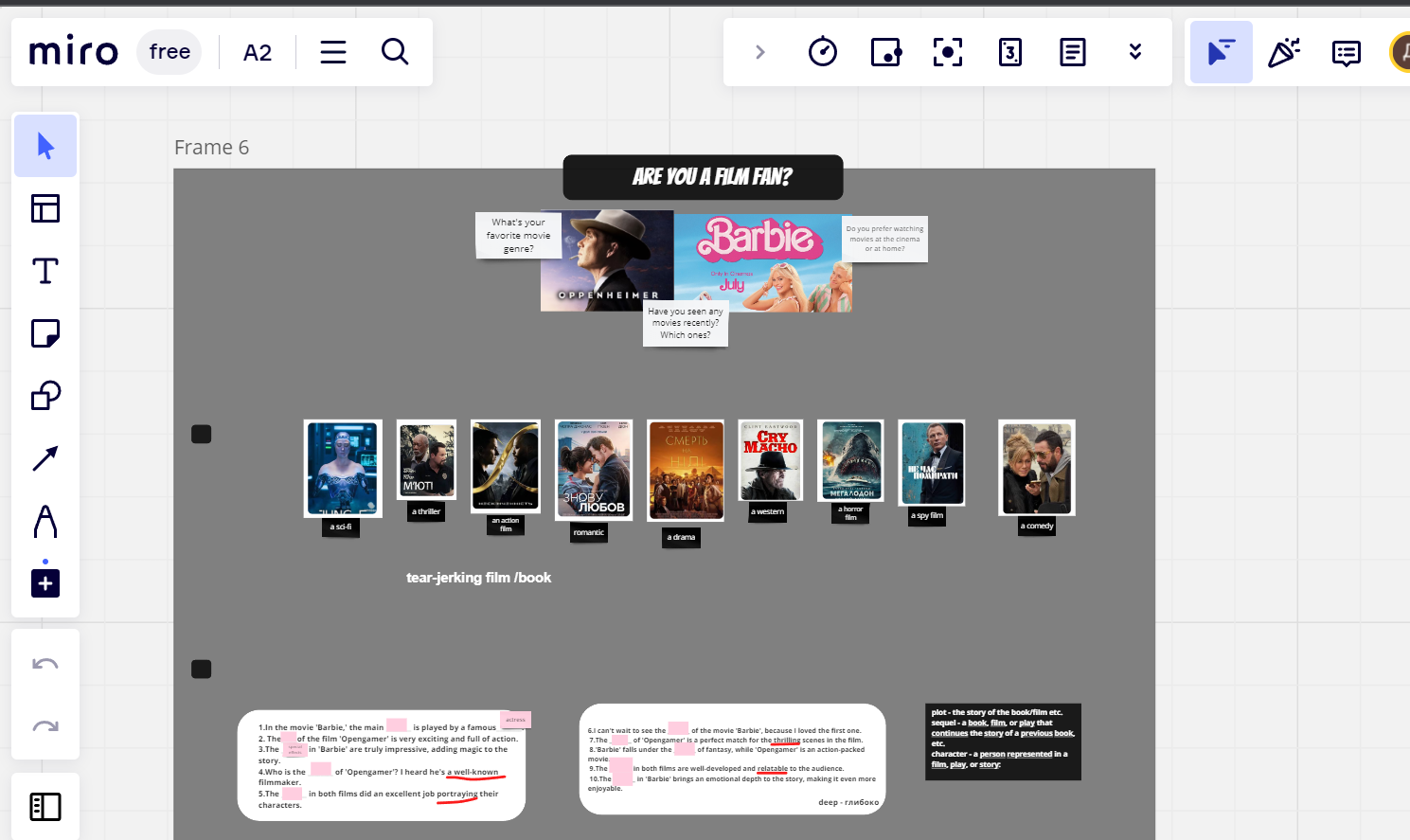This screenshot has height=840, width=1410.
Task: Expand more apps double chevron
Action: (1135, 52)
